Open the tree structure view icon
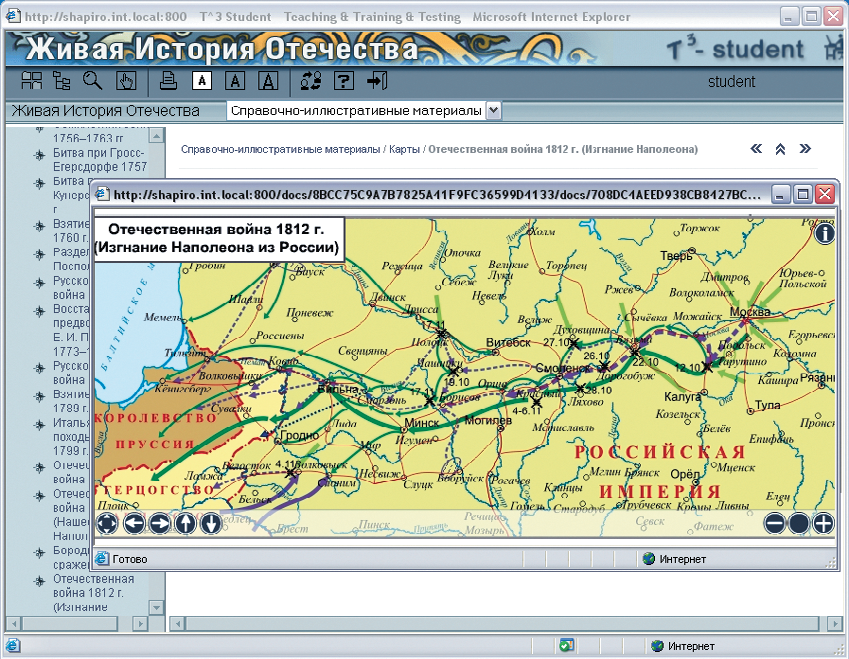This screenshot has width=849, height=659. click(x=62, y=81)
